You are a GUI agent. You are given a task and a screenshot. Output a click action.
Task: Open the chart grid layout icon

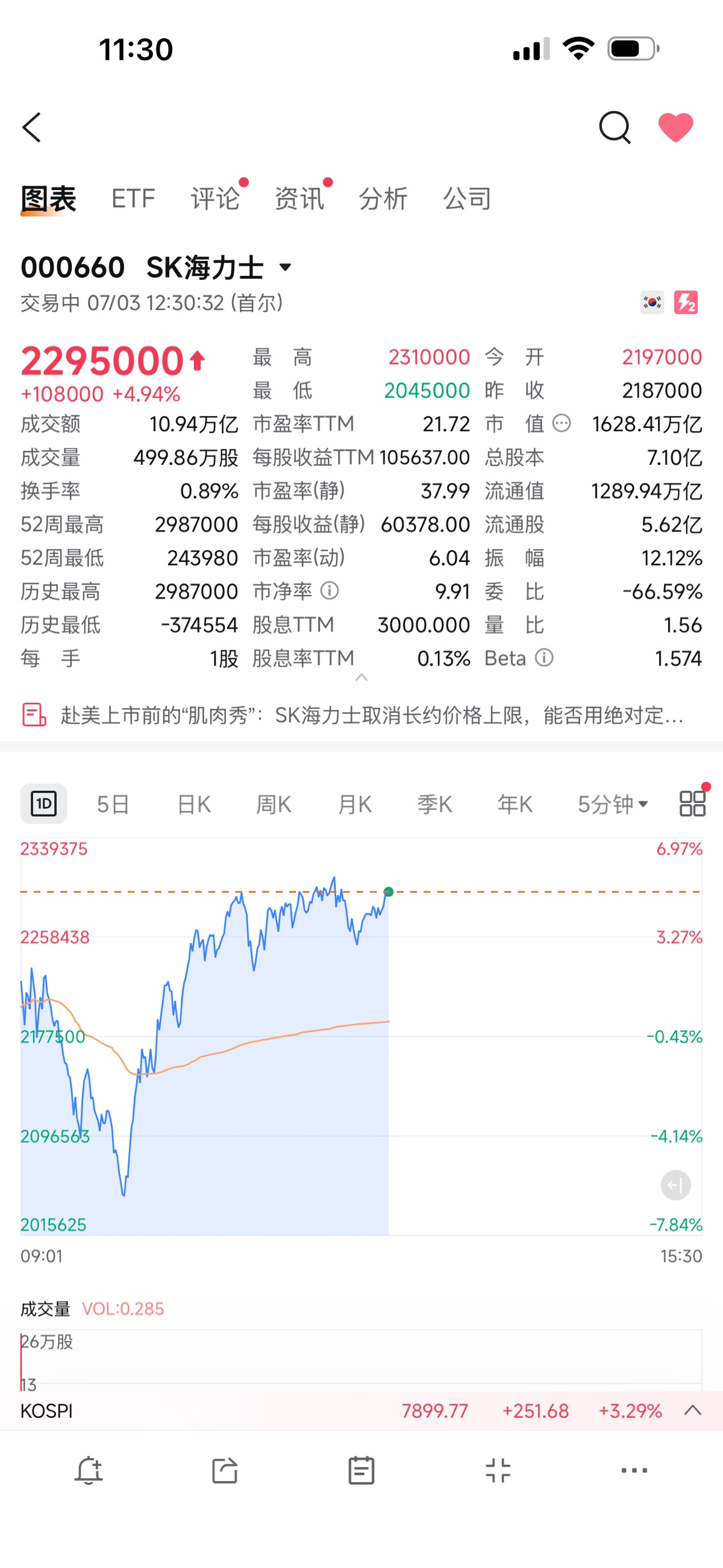[692, 804]
